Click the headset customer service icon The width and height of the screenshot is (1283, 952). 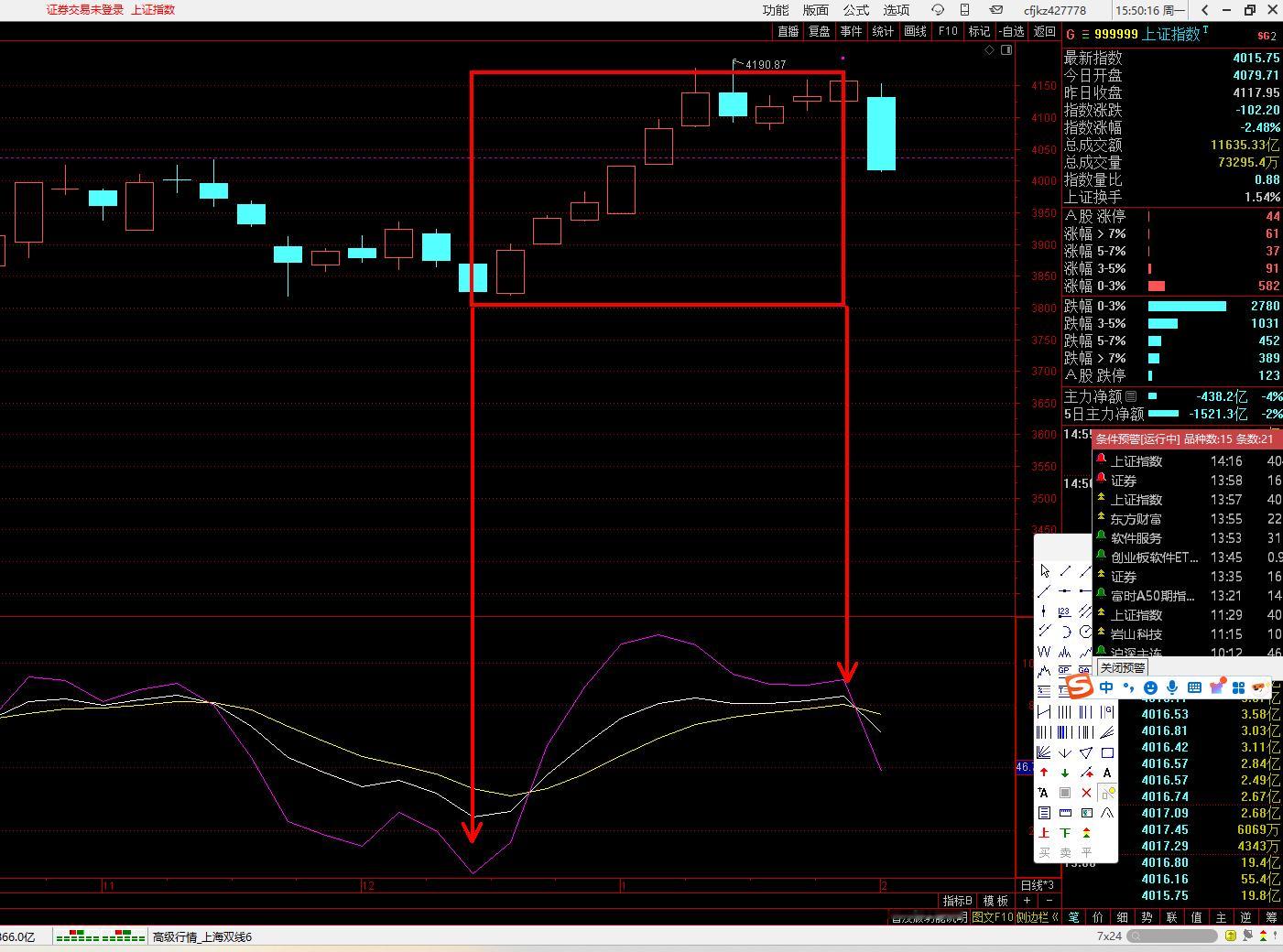click(x=938, y=10)
